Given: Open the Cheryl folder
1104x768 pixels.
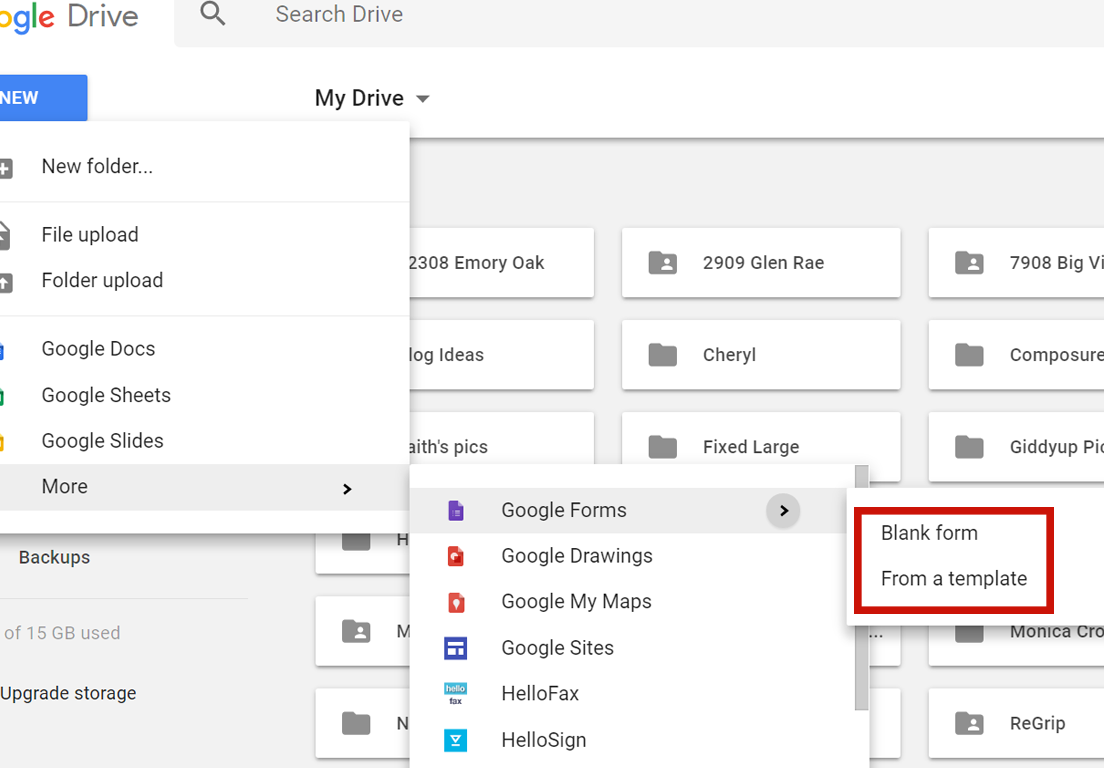Looking at the screenshot, I should [x=761, y=355].
